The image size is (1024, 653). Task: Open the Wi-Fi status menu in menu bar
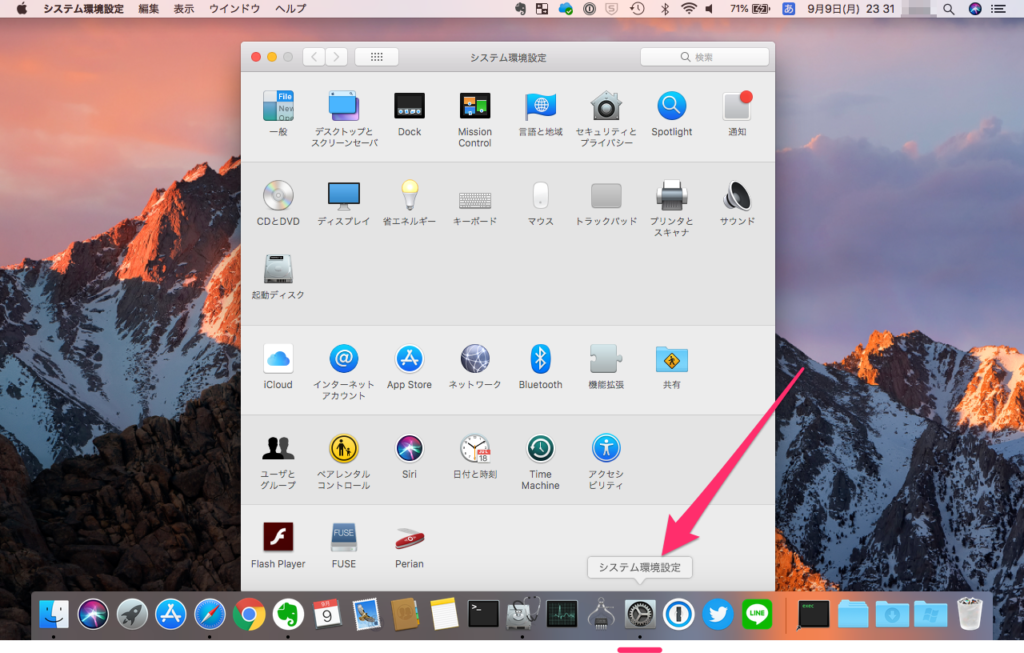[x=688, y=8]
